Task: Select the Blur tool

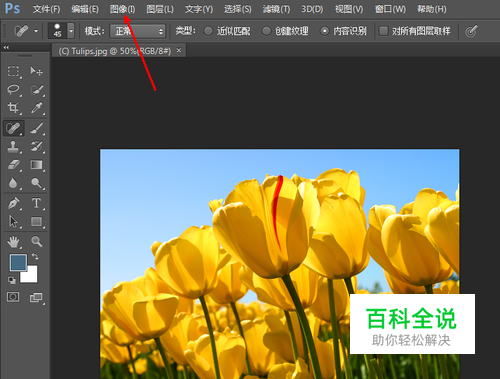Action: [13, 183]
